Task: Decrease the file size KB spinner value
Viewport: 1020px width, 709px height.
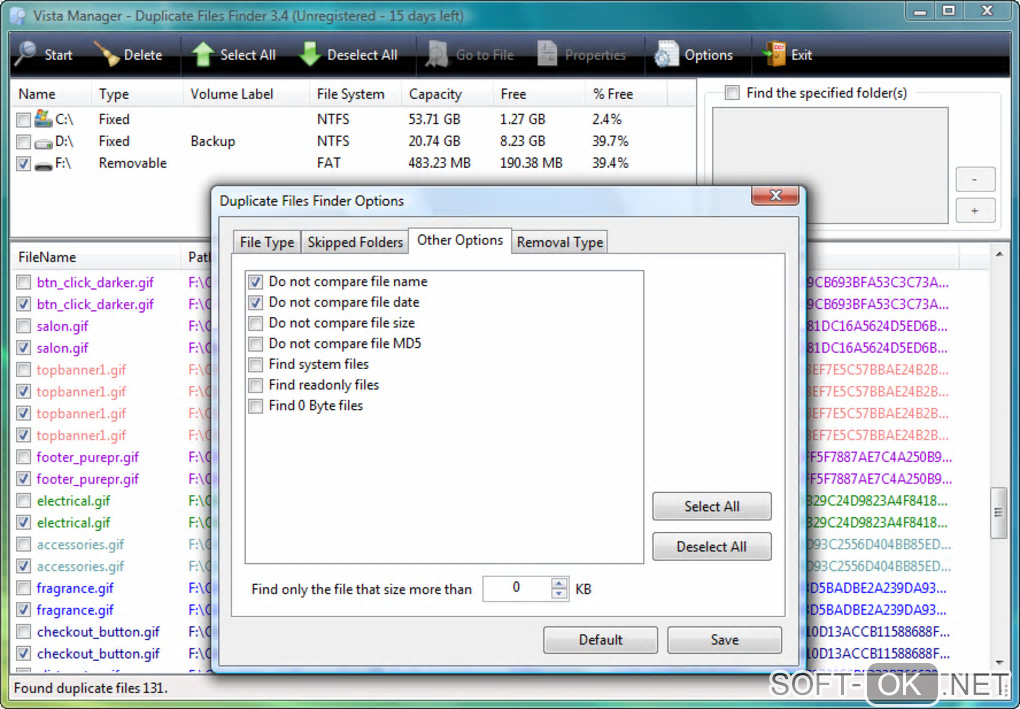Action: [559, 594]
